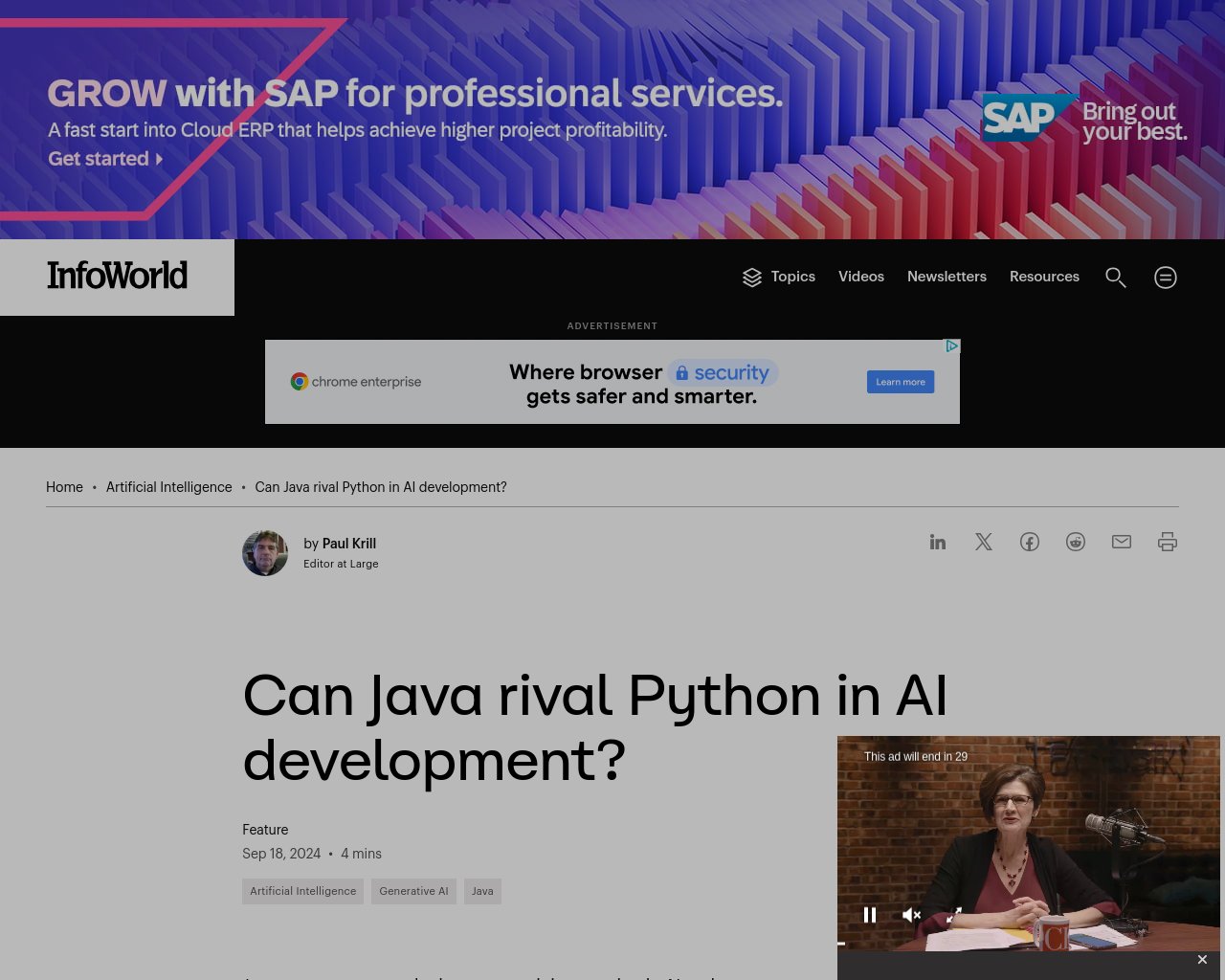
Task: Open the Topics menu
Action: coord(793,277)
